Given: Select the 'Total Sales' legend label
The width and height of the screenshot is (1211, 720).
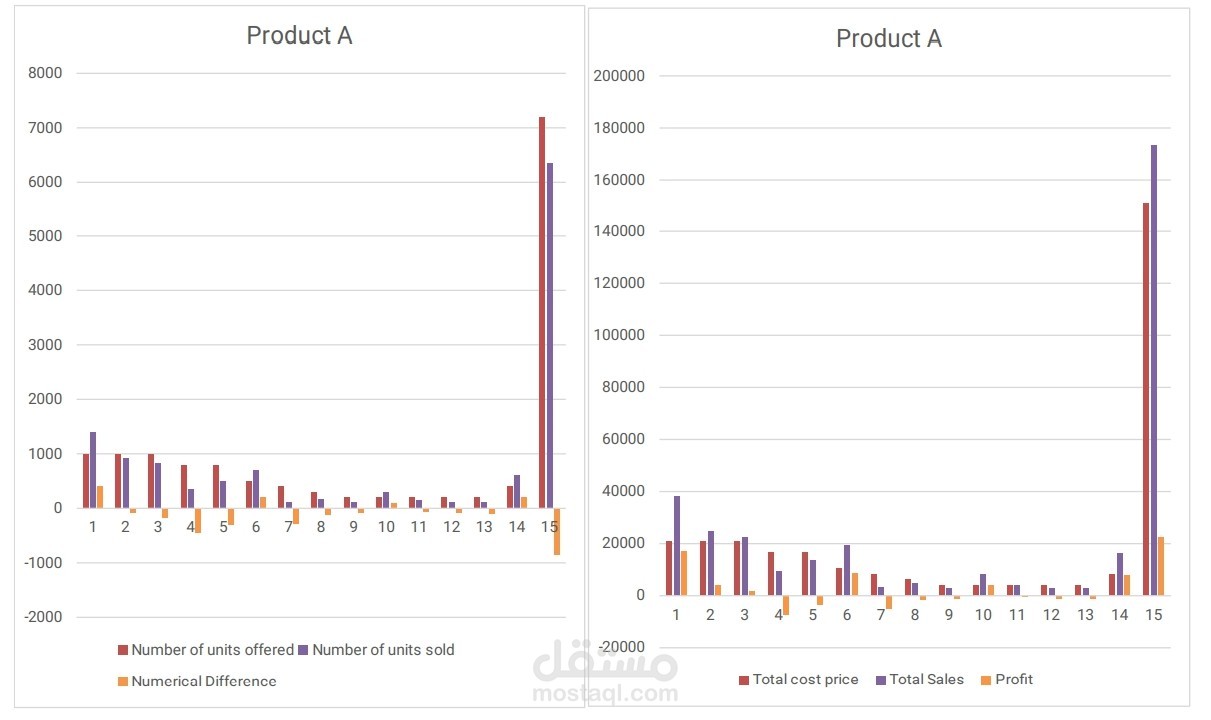Looking at the screenshot, I should tap(927, 680).
